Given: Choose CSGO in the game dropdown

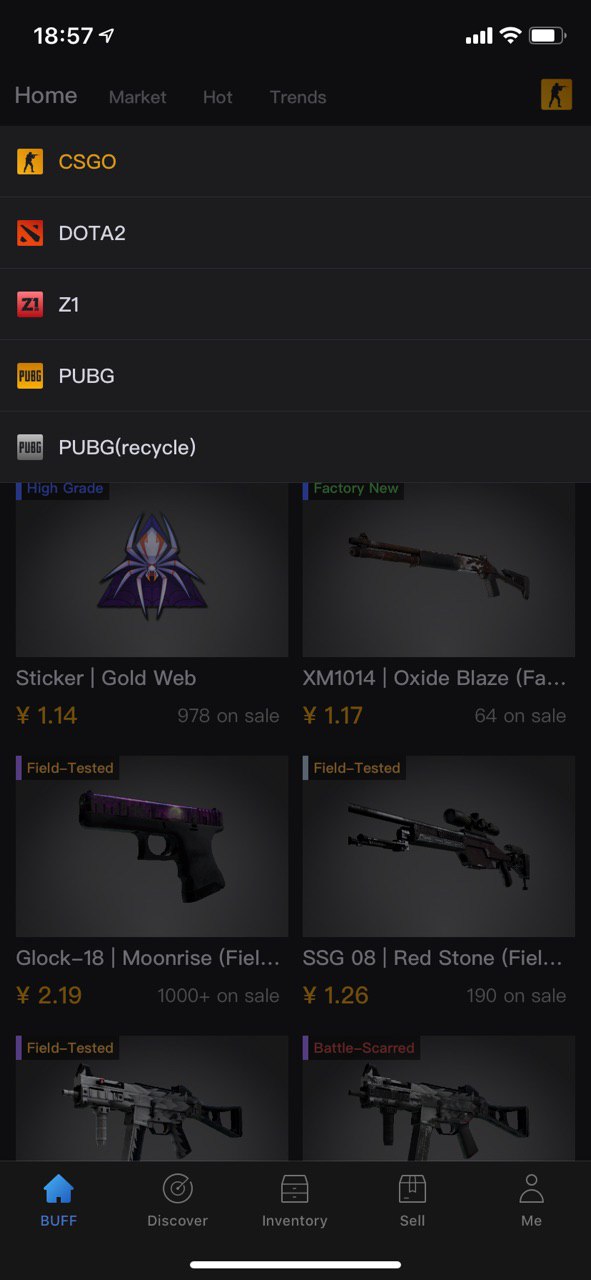Looking at the screenshot, I should pyautogui.click(x=295, y=162).
